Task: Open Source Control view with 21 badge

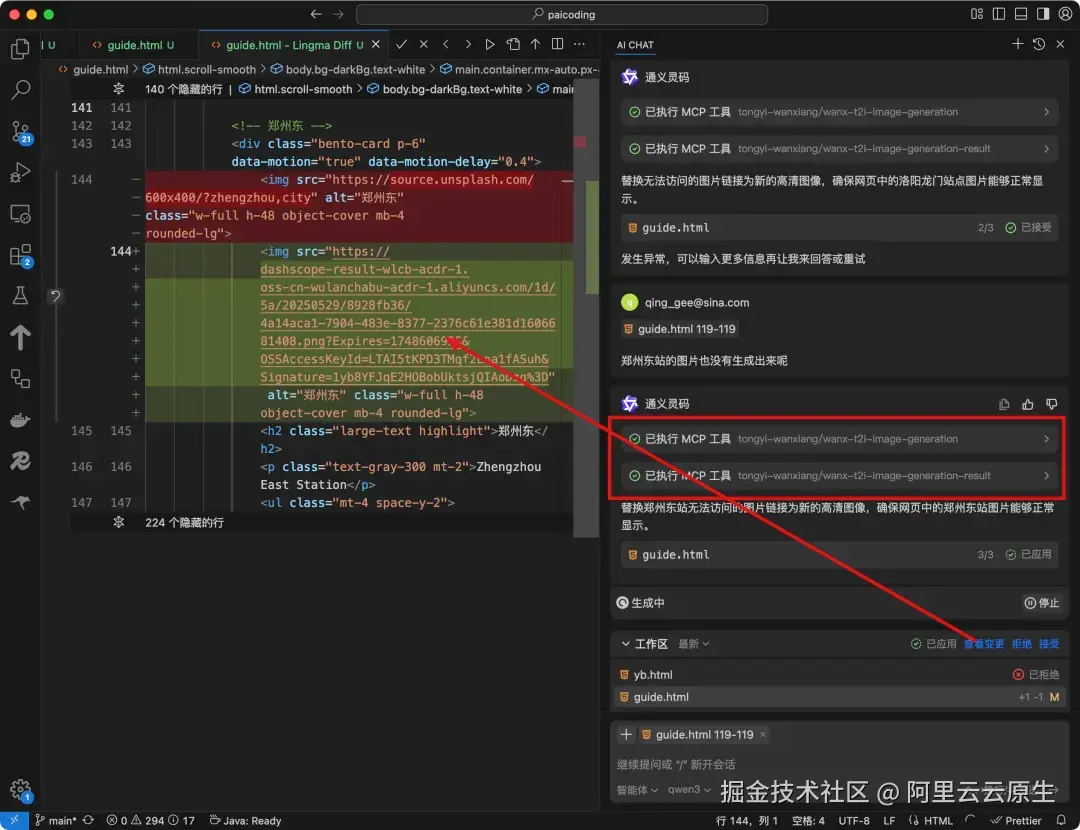Action: (21, 132)
